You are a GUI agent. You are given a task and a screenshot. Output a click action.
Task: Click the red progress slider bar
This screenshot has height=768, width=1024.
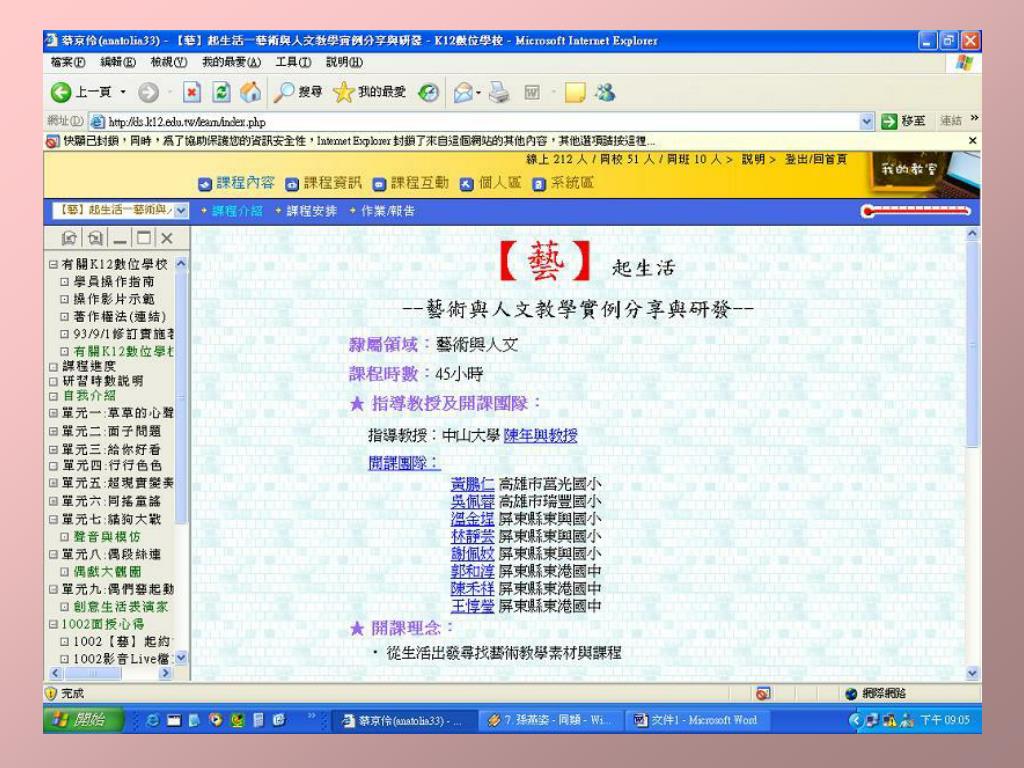[x=916, y=211]
